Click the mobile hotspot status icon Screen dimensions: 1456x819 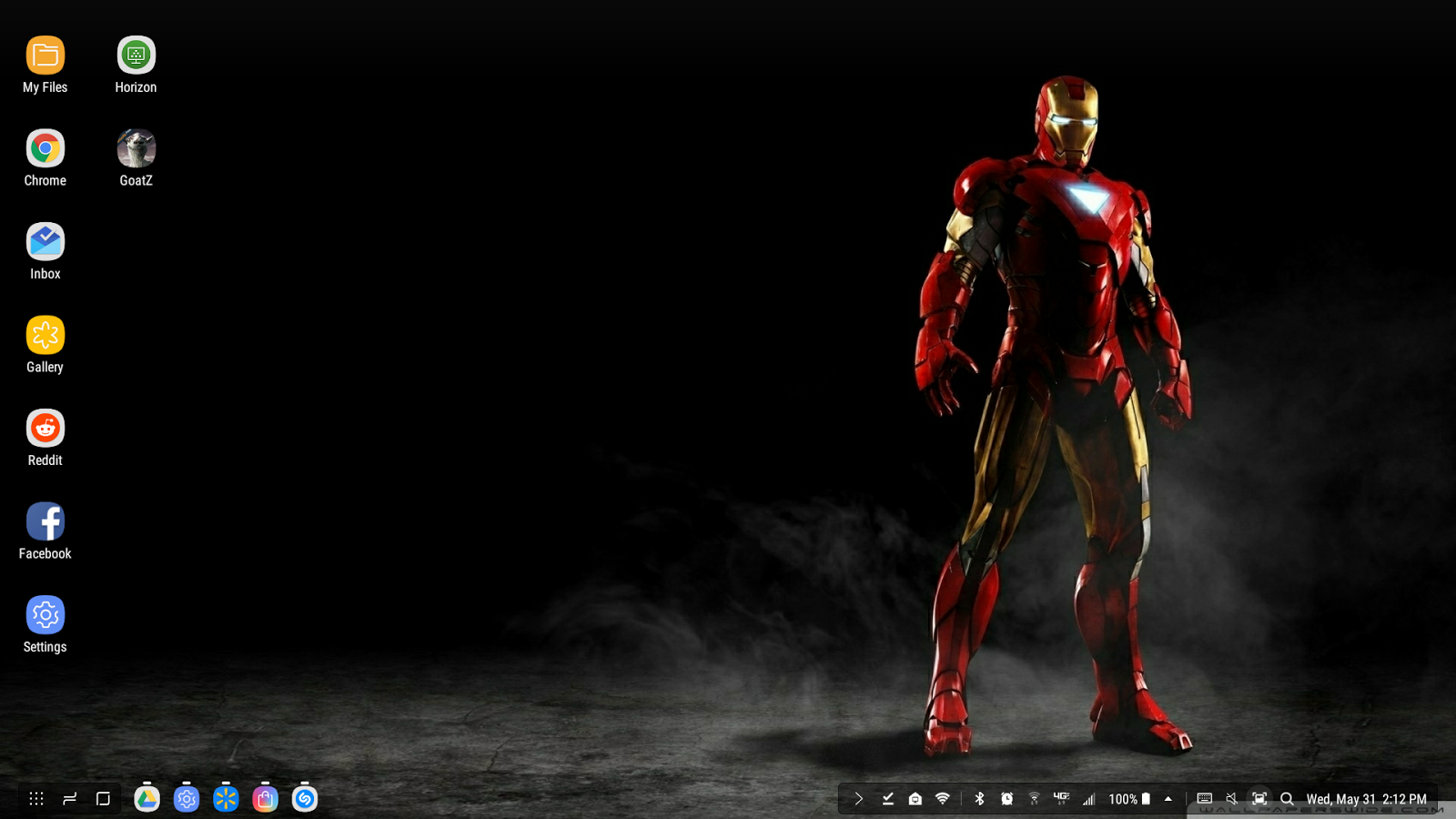pyautogui.click(x=1035, y=799)
